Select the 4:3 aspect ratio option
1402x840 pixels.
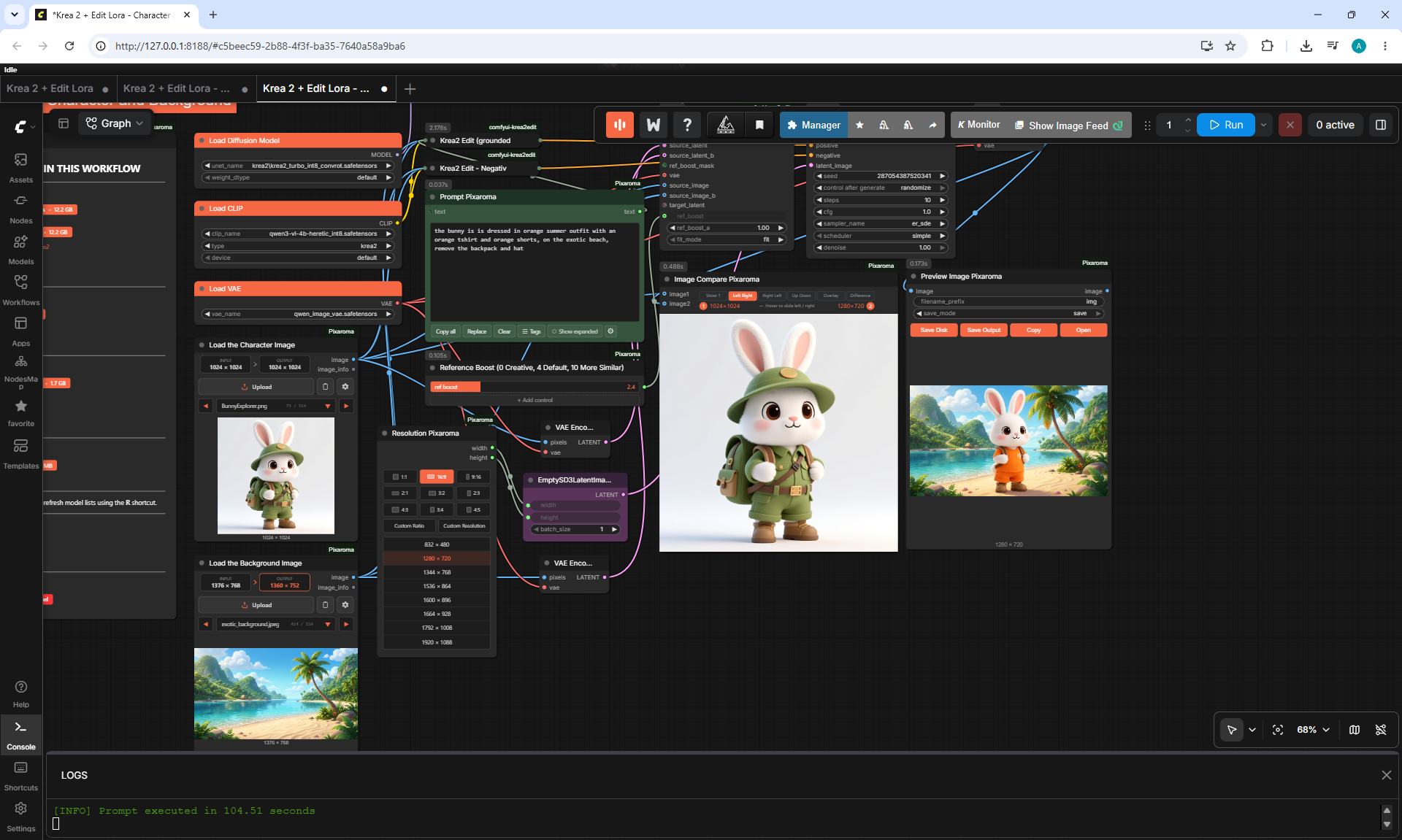click(x=400, y=509)
